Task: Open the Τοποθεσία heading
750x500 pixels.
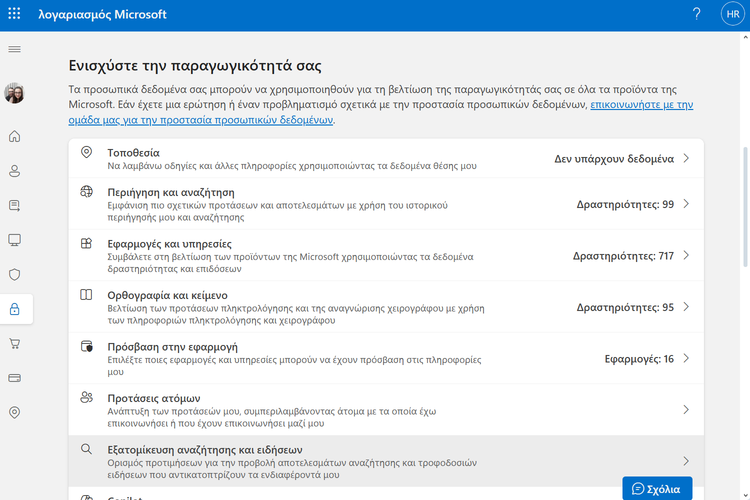Action: [x=133, y=153]
